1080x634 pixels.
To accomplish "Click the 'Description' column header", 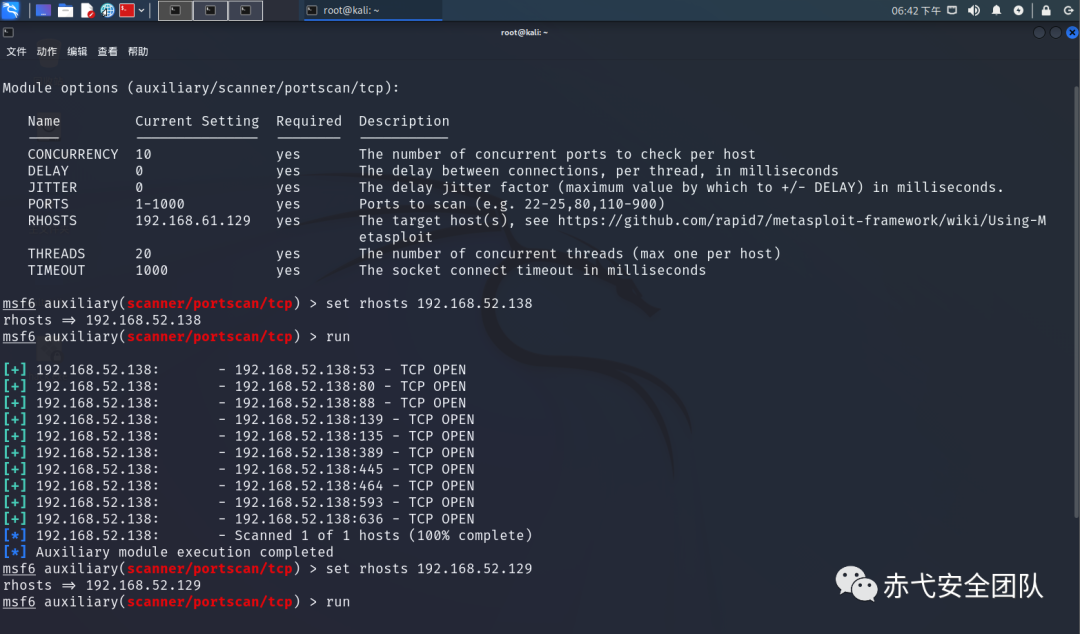I will pos(404,121).
